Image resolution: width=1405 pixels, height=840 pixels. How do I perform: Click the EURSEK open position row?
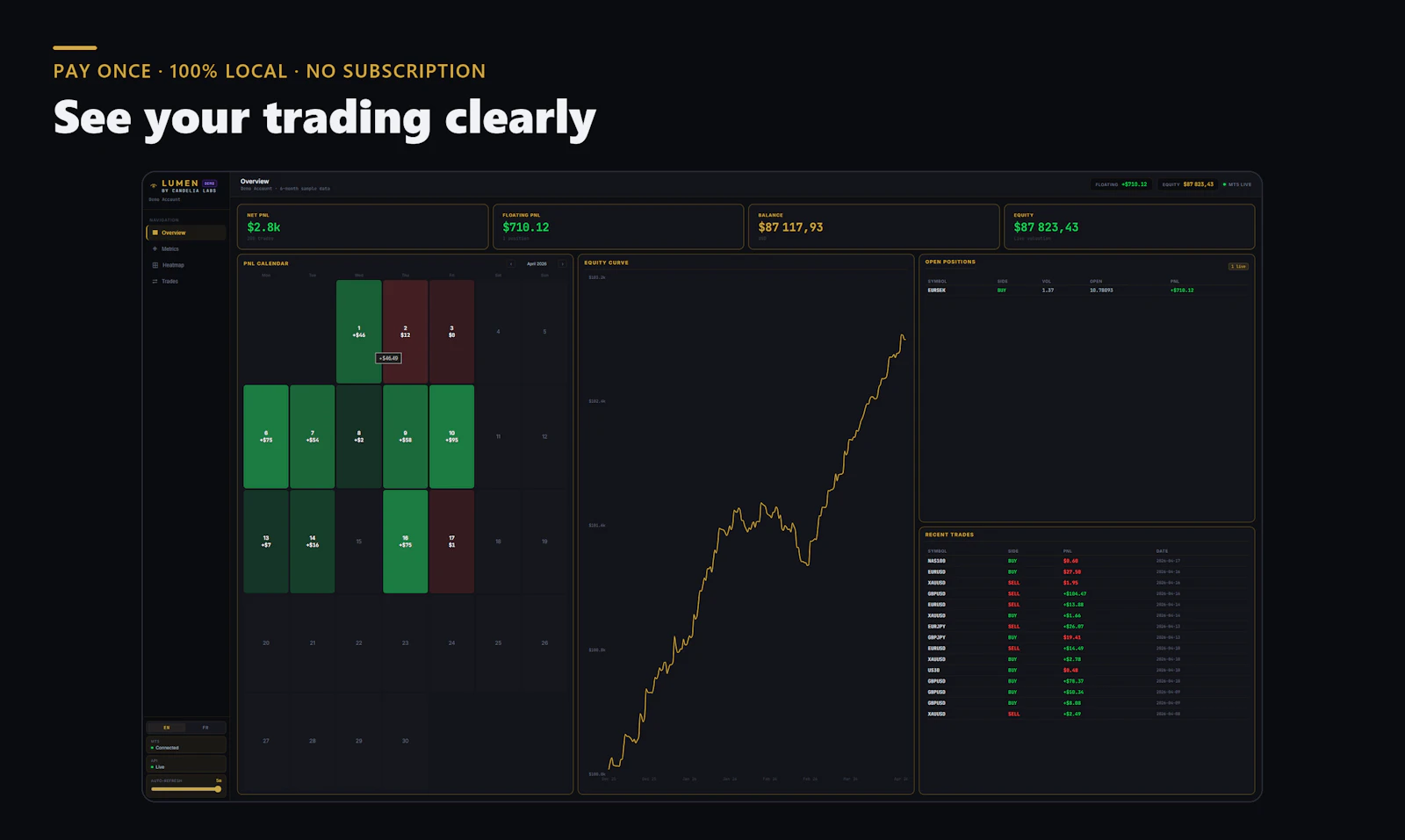(1086, 290)
